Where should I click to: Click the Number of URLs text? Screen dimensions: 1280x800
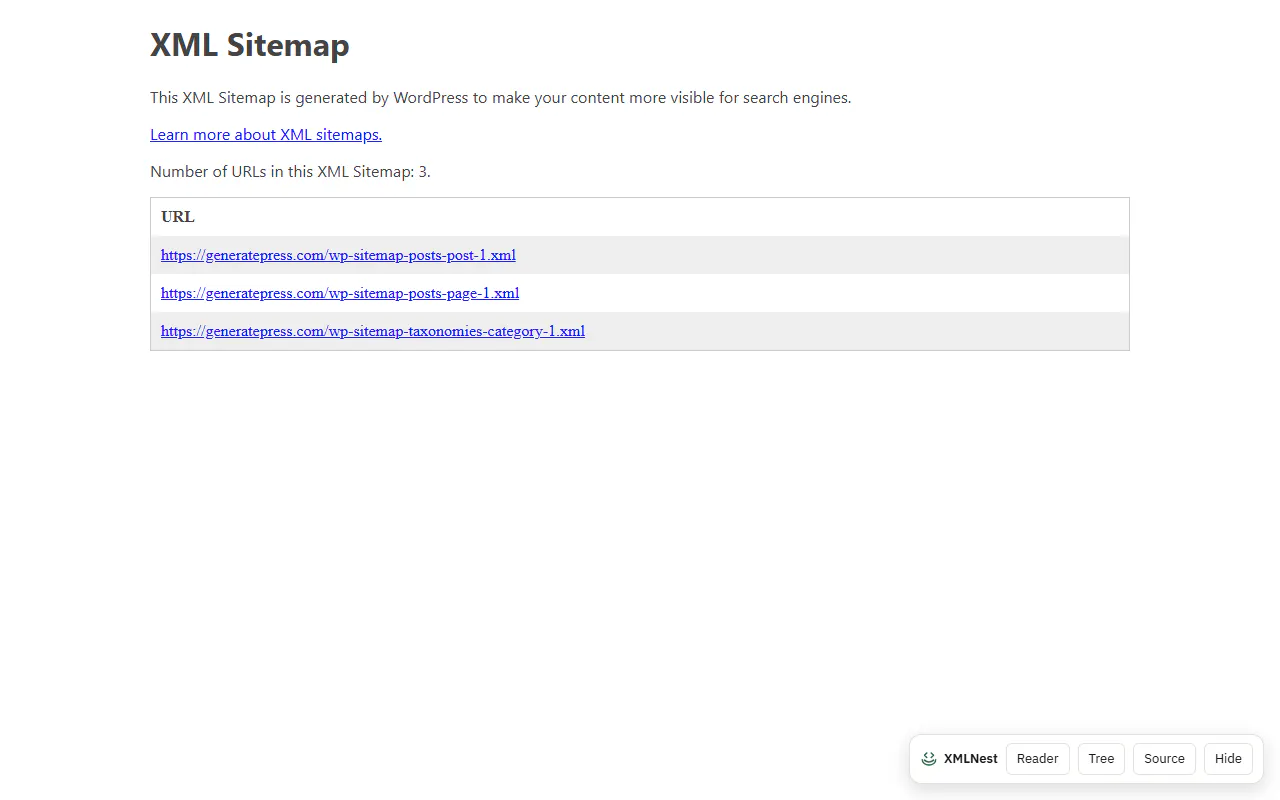290,172
